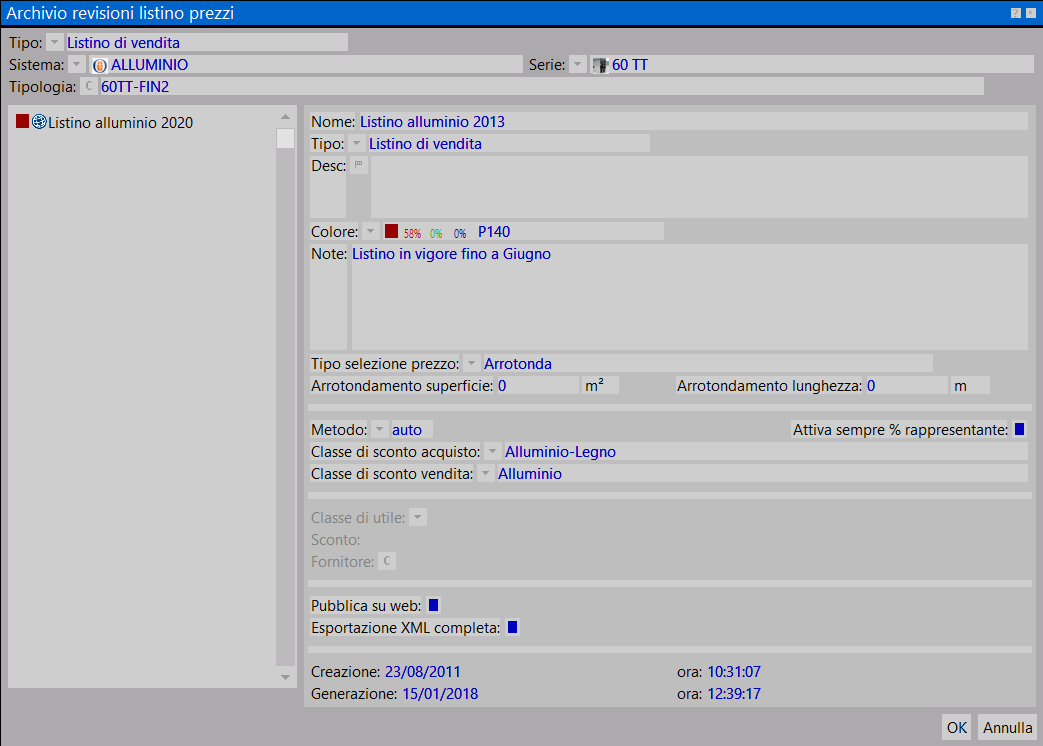Click the ALLUMINIO system icon

click(100, 65)
